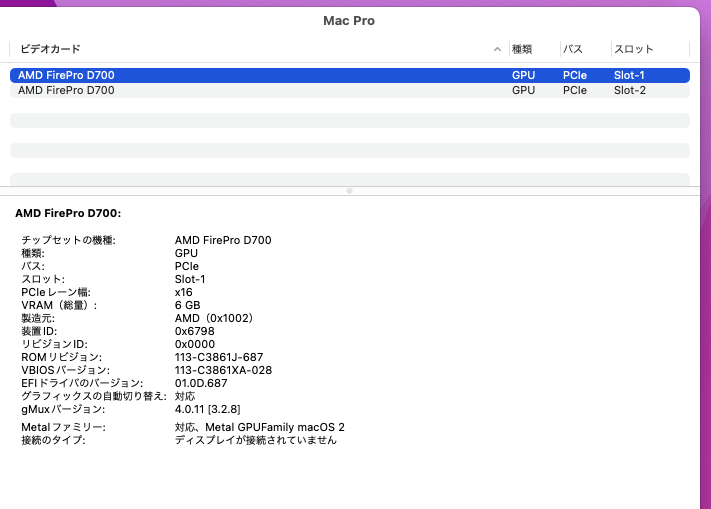Click the バス value PCIe in the details pane
The width and height of the screenshot is (711, 509).
coord(186,266)
